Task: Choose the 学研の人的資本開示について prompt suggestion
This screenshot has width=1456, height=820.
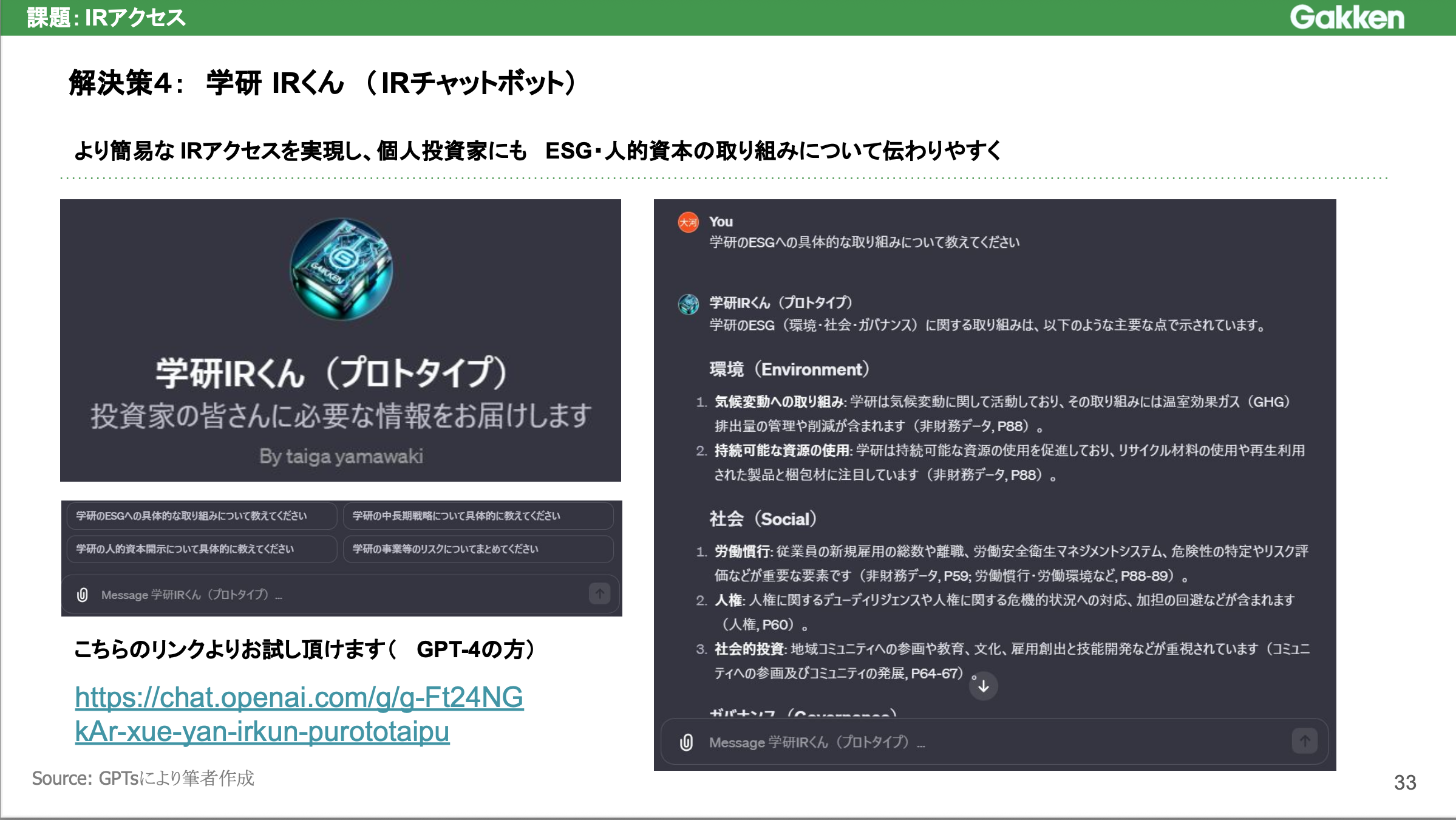Action: pos(201,549)
